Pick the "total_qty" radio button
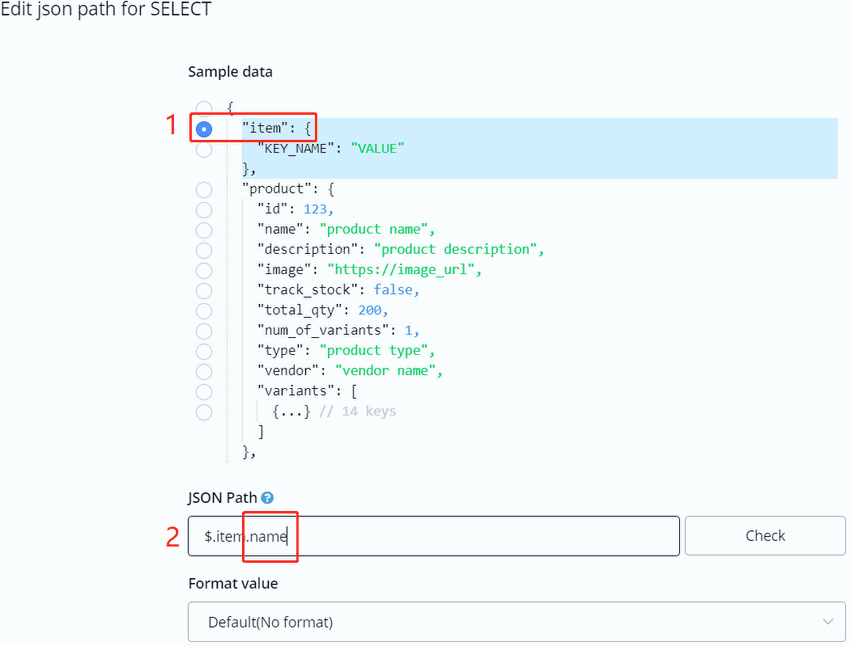Screen dimensions: 850x646 click(204, 310)
